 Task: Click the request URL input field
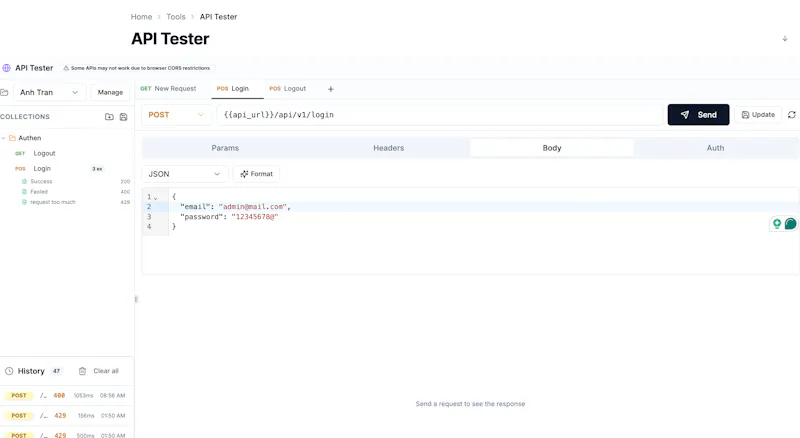click(440, 115)
